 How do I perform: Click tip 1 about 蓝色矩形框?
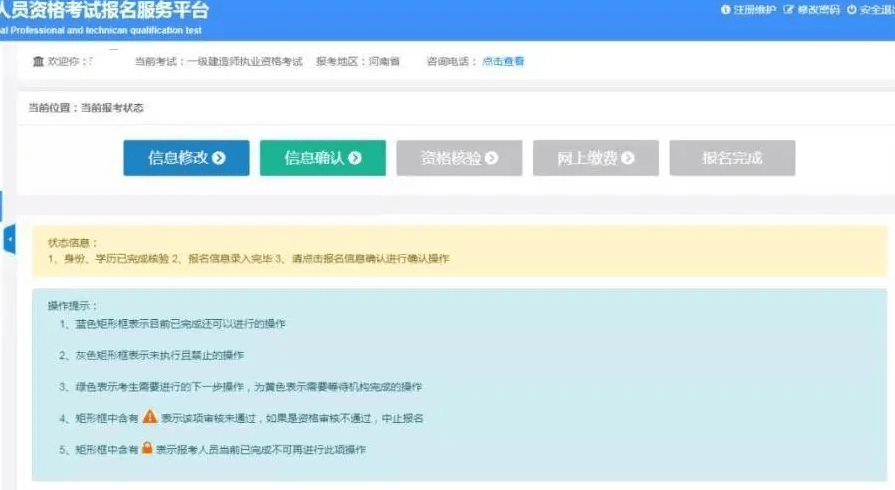coord(172,324)
